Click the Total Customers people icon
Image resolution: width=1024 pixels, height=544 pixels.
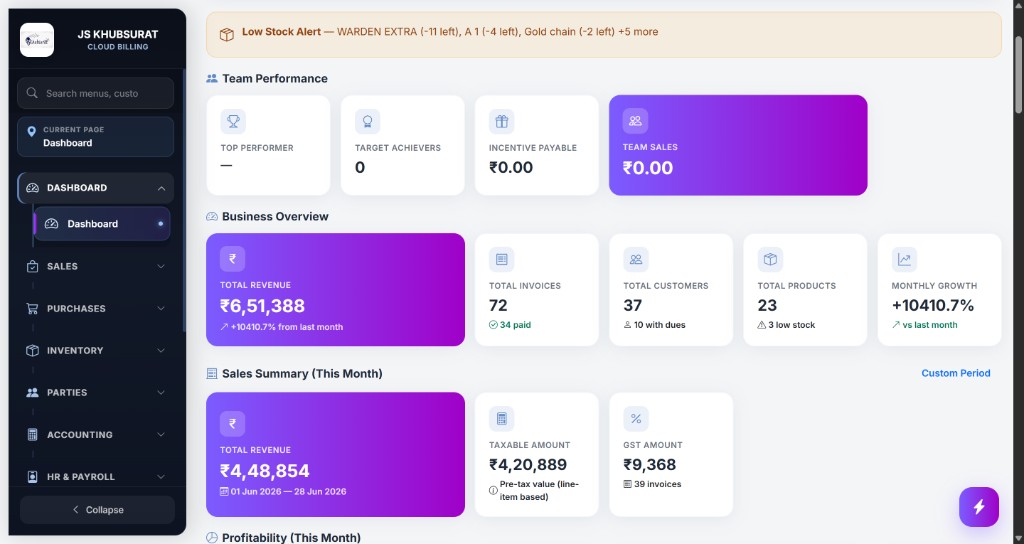(x=635, y=259)
